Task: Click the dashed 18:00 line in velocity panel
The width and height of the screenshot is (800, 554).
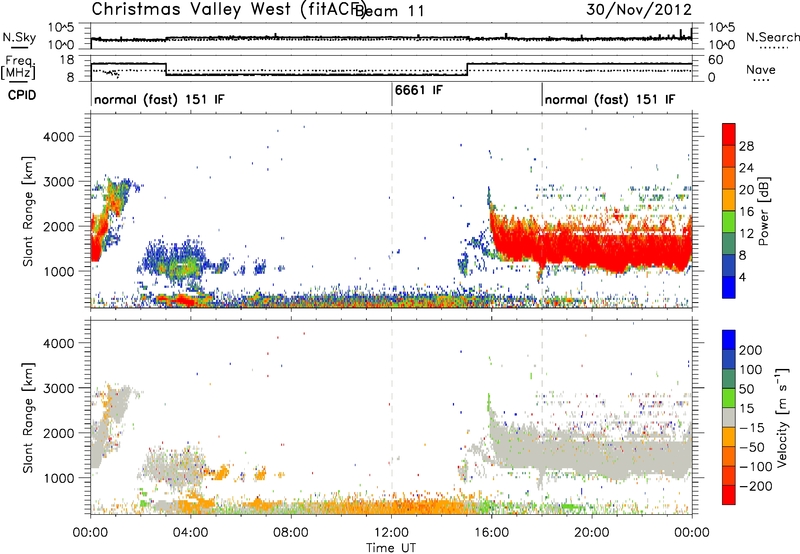Action: click(542, 417)
